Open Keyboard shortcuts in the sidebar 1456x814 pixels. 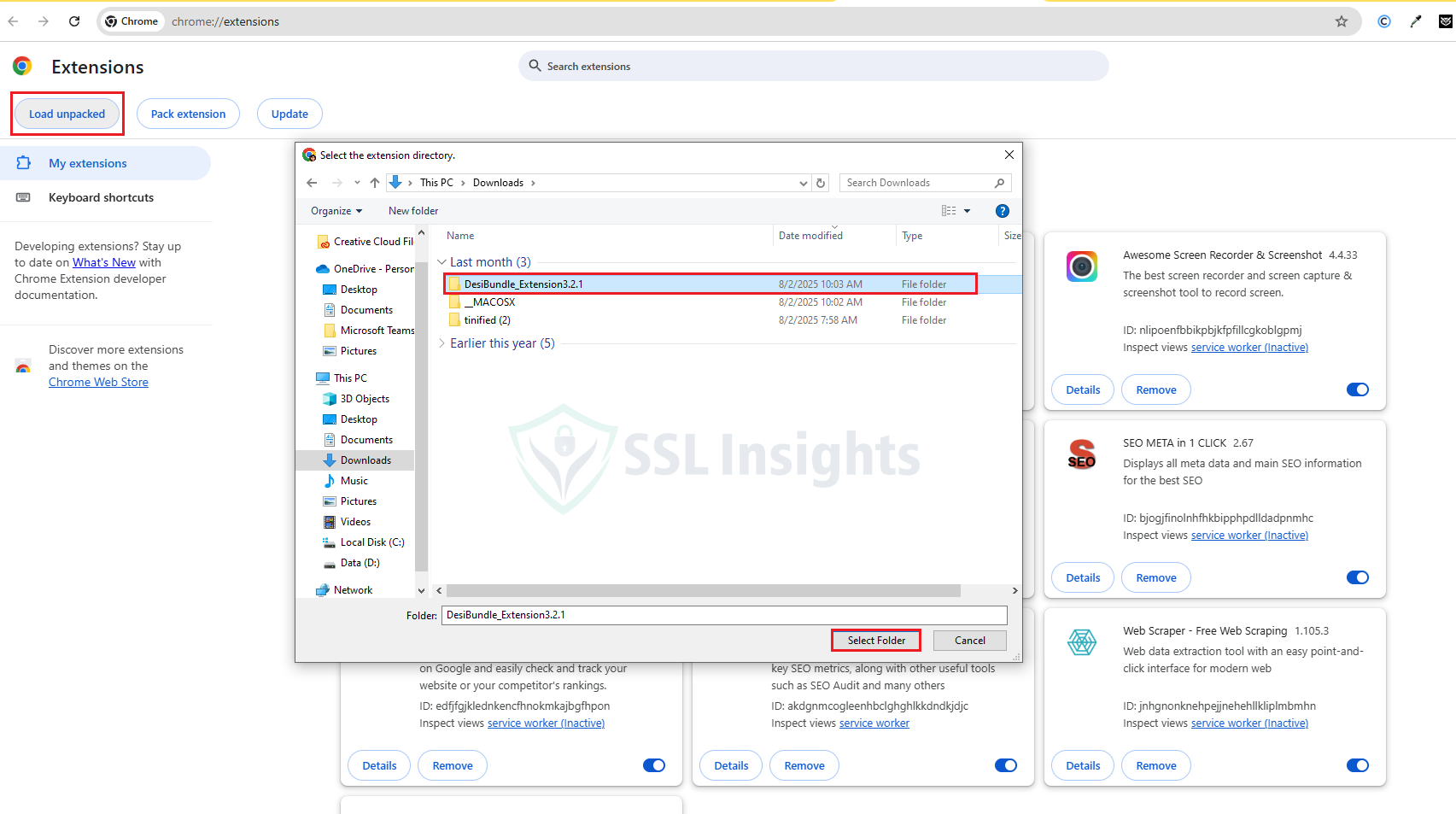click(101, 197)
